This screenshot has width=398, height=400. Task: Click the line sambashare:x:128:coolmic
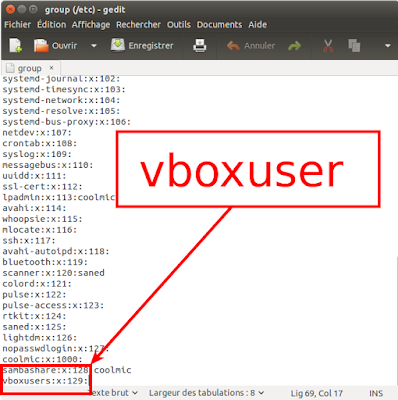67,370
